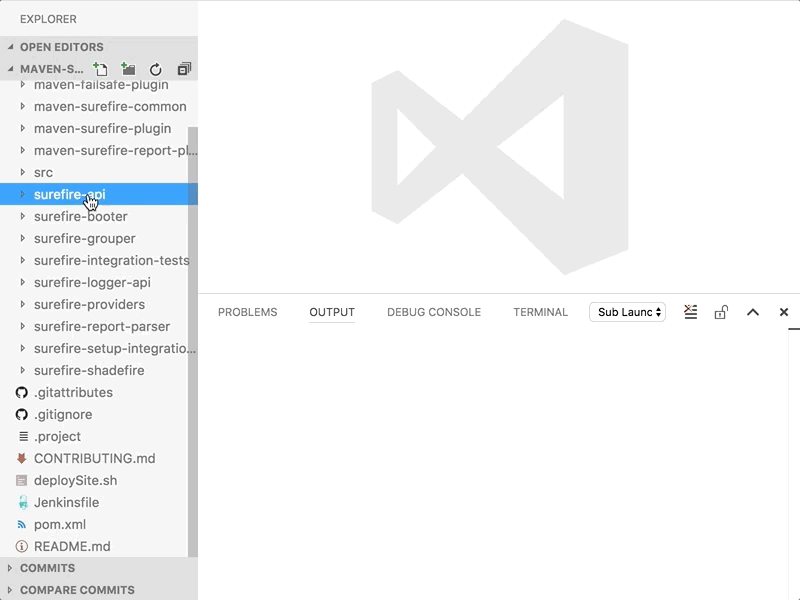Viewport: 800px width, 600px height.
Task: Select the surefire-booter folder name
Action: pos(81,216)
